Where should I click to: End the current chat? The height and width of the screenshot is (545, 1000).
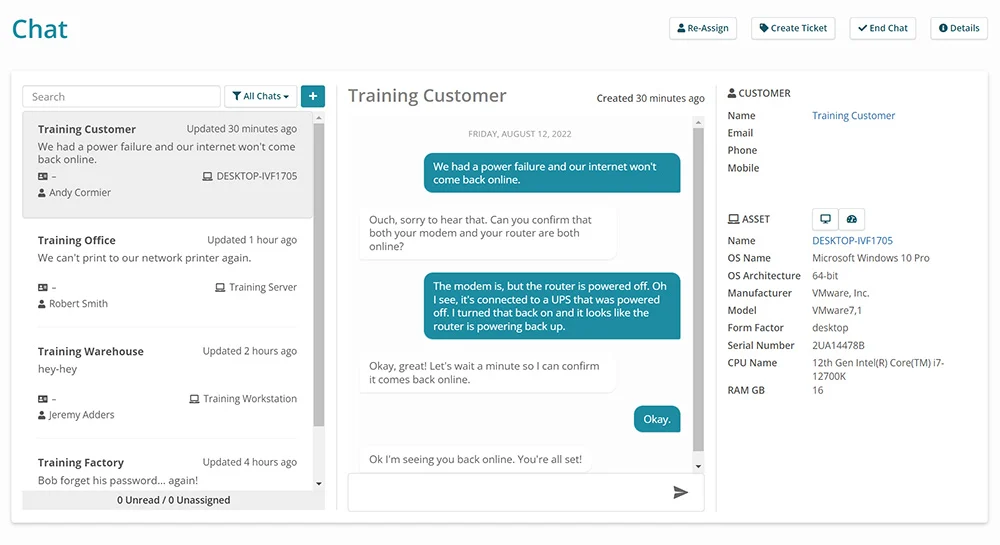tap(883, 28)
